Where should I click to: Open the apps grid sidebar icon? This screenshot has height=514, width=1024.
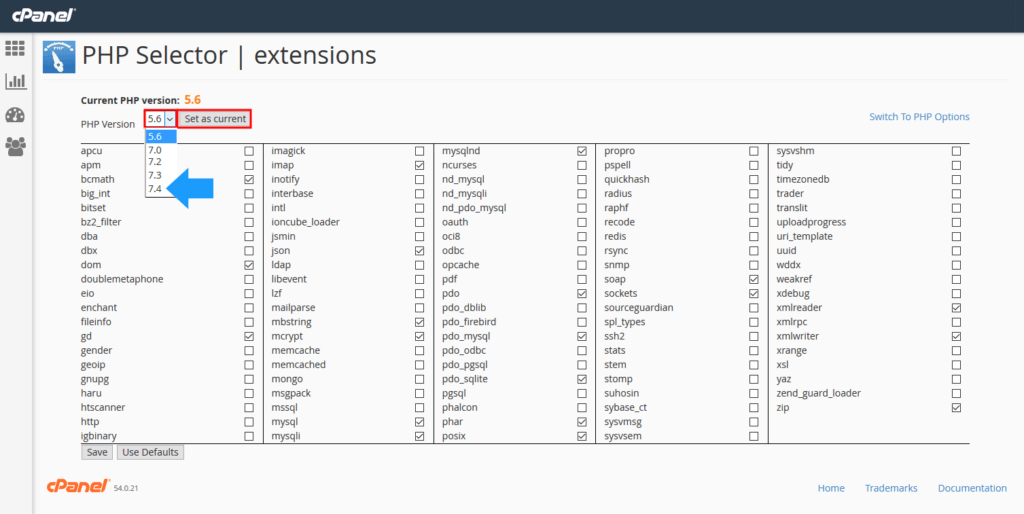(x=15, y=48)
